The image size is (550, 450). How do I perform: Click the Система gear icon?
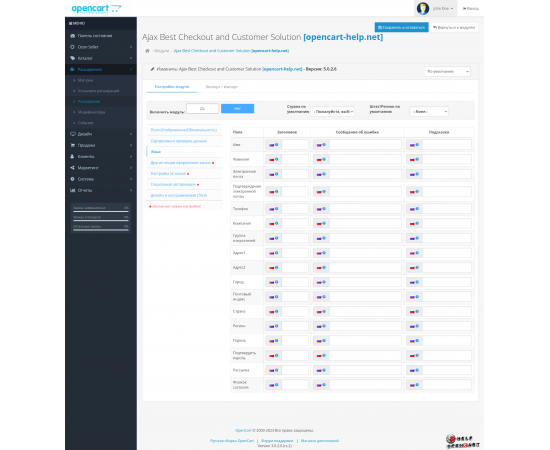[x=73, y=179]
